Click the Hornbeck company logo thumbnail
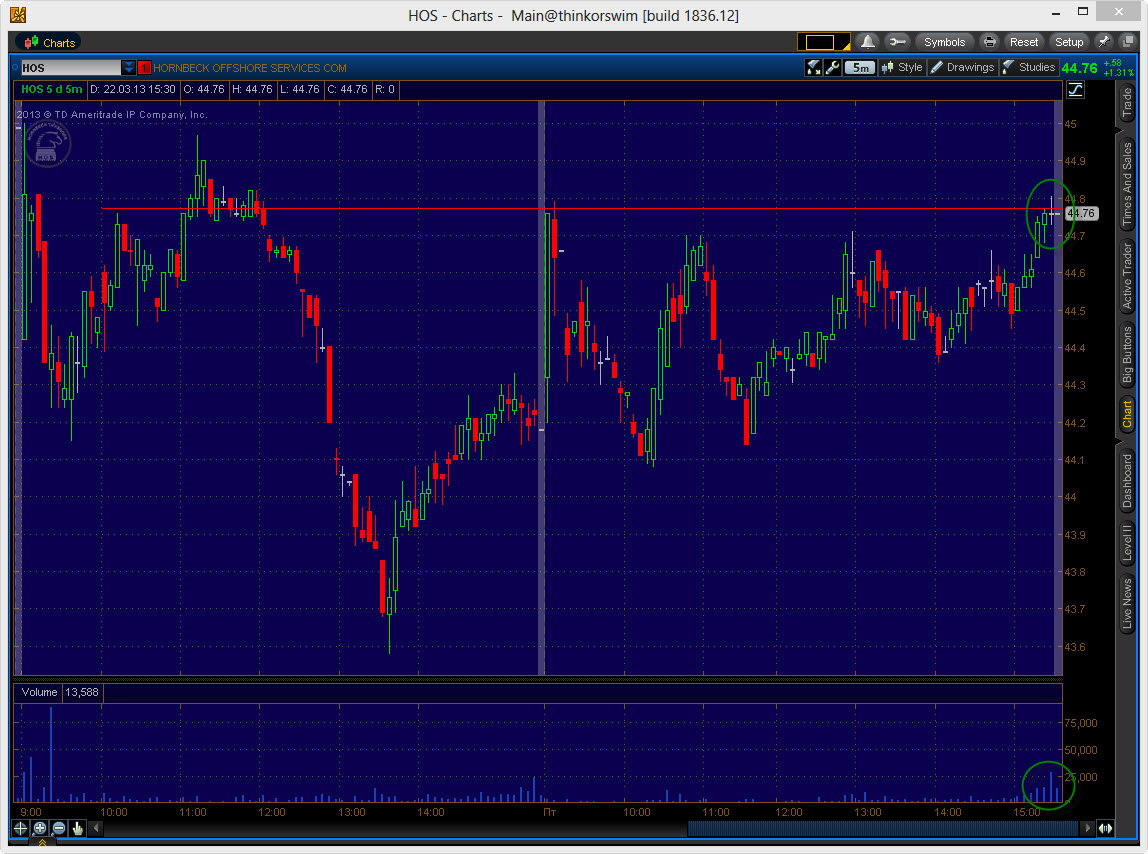This screenshot has height=854, width=1148. point(47,143)
